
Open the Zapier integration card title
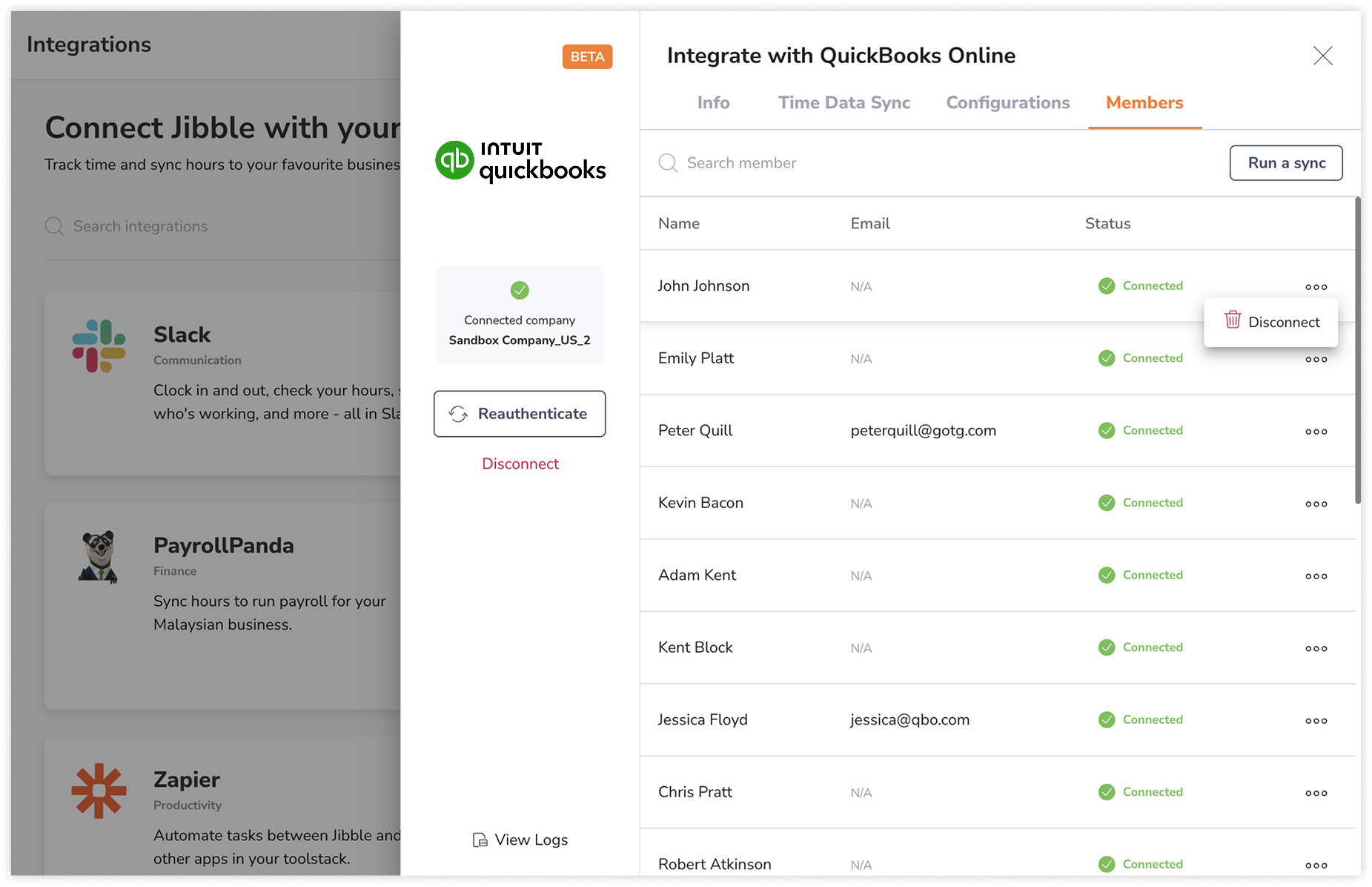click(x=187, y=780)
